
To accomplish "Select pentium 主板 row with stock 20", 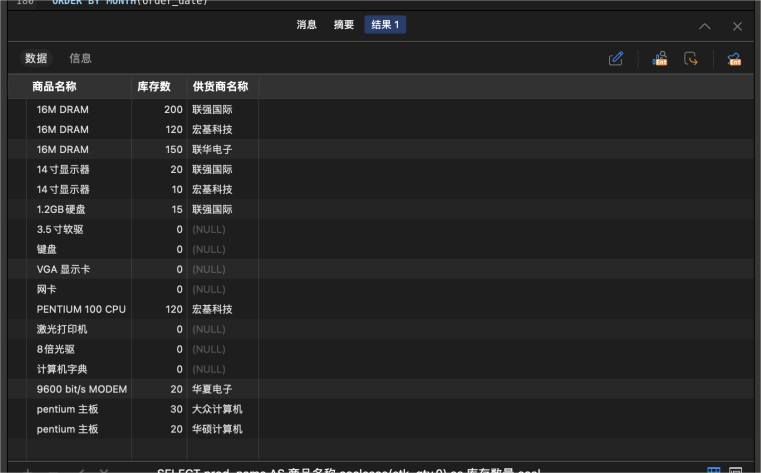I will 67,429.
